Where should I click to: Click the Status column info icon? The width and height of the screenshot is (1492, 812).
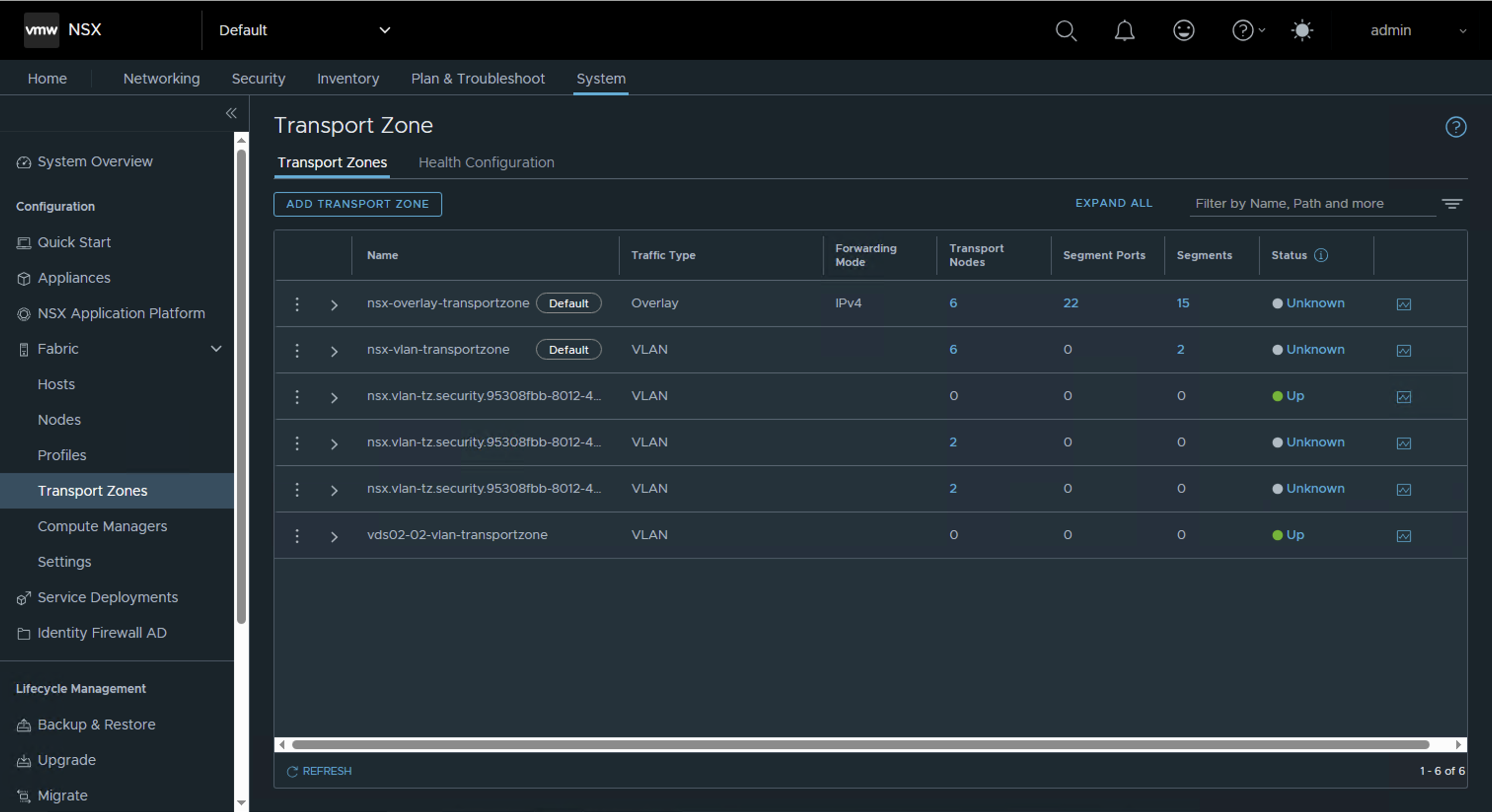pyautogui.click(x=1321, y=256)
